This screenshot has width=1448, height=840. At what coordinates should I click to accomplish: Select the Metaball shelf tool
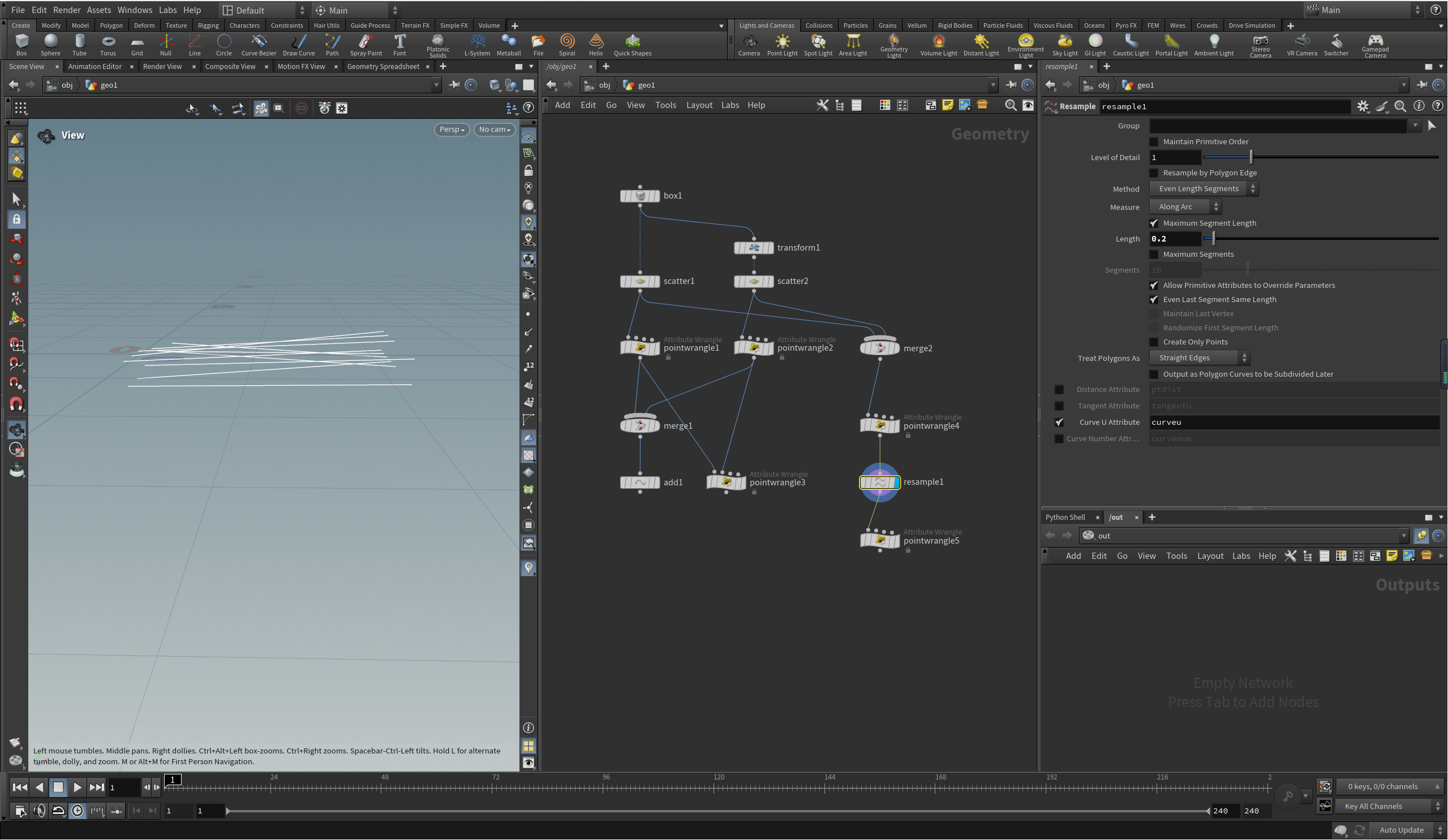(509, 45)
